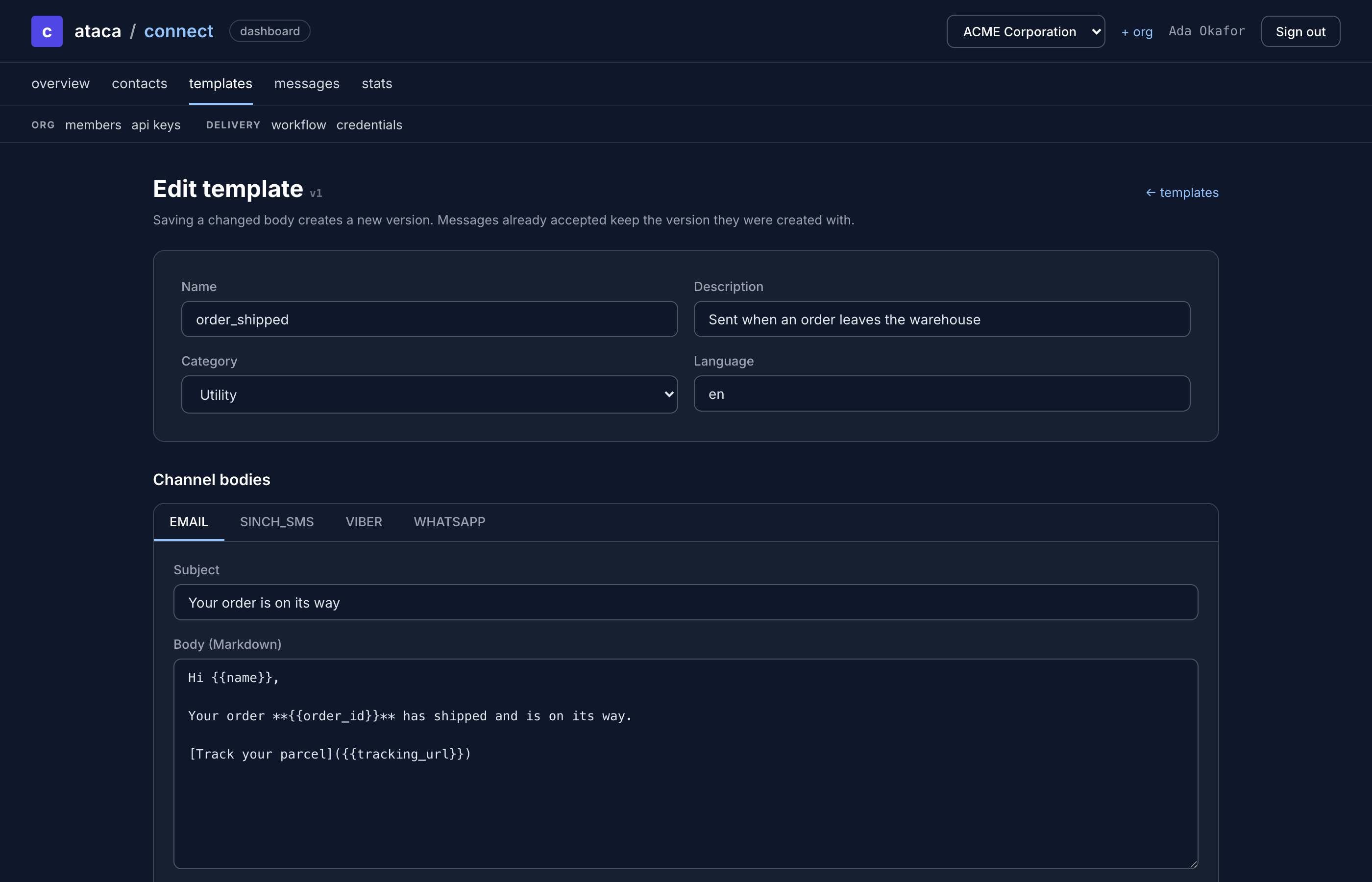Switch to the messages tab

pos(307,84)
